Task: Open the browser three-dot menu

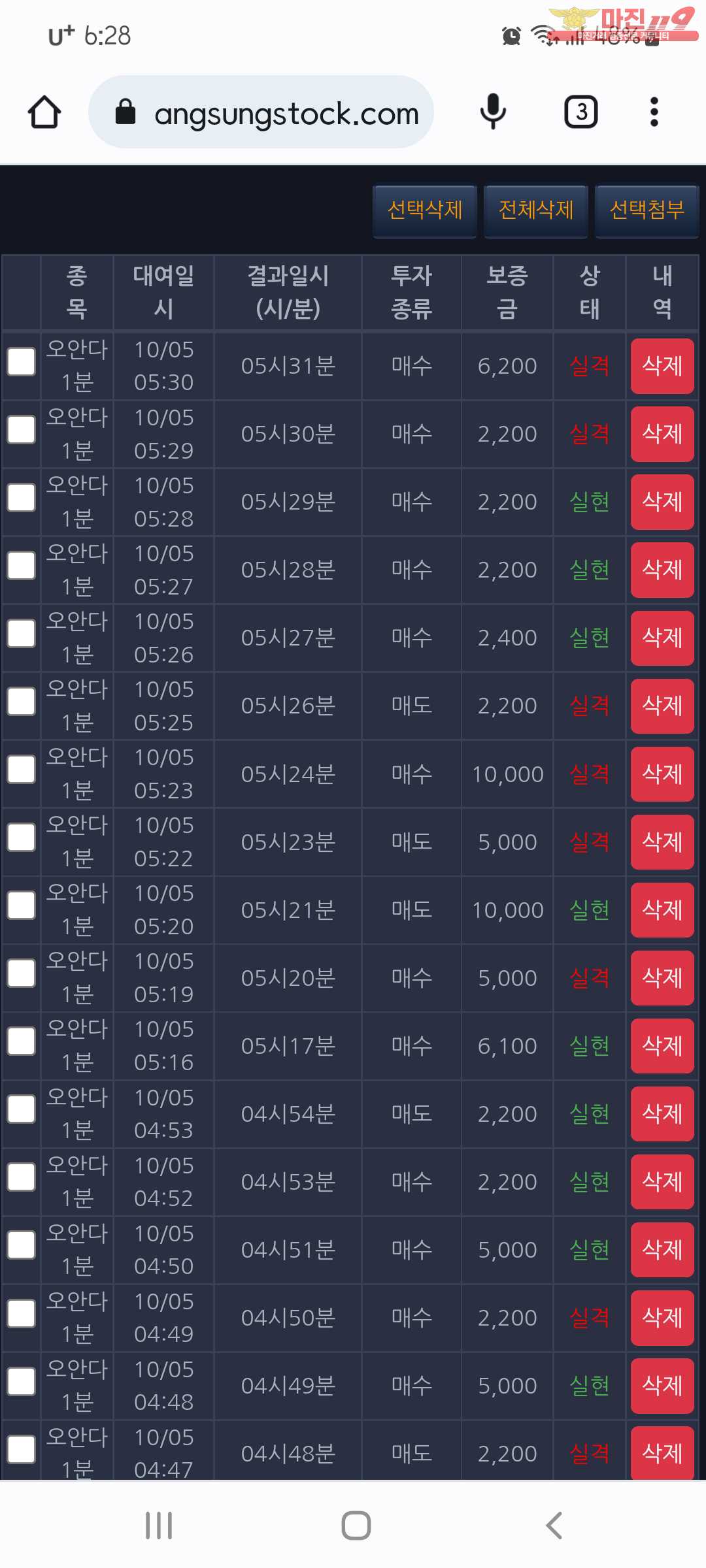Action: [x=654, y=112]
